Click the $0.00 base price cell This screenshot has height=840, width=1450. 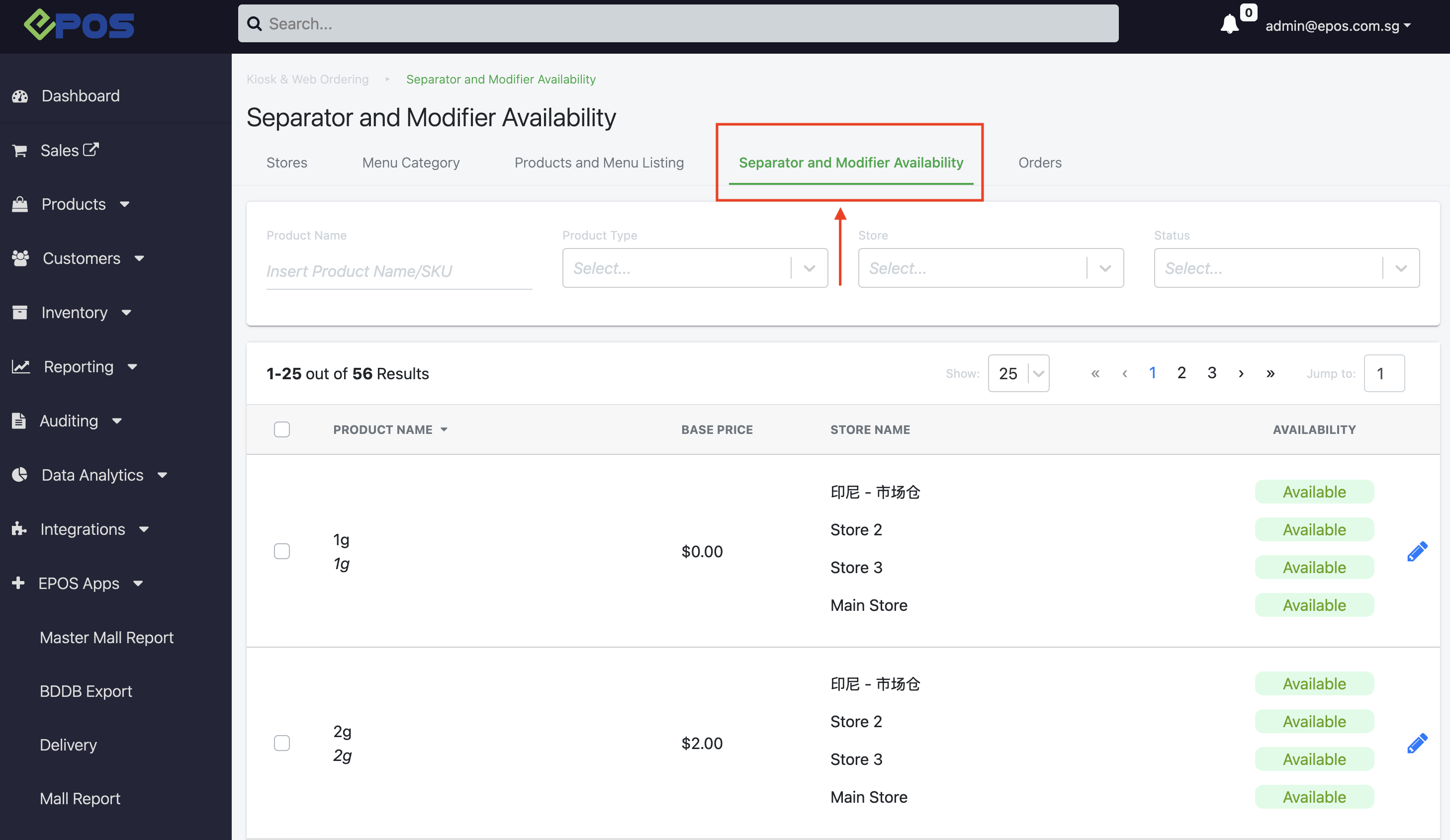[702, 551]
